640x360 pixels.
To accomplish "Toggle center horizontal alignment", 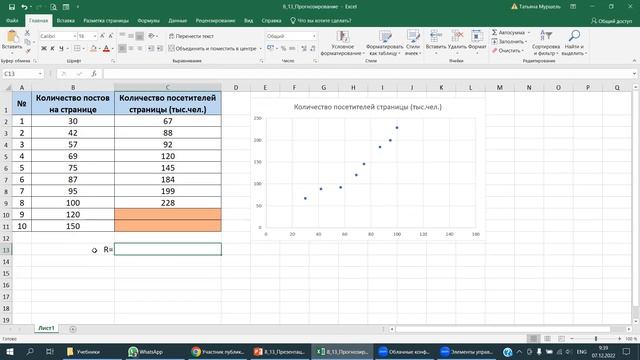I will pyautogui.click(x=131, y=49).
